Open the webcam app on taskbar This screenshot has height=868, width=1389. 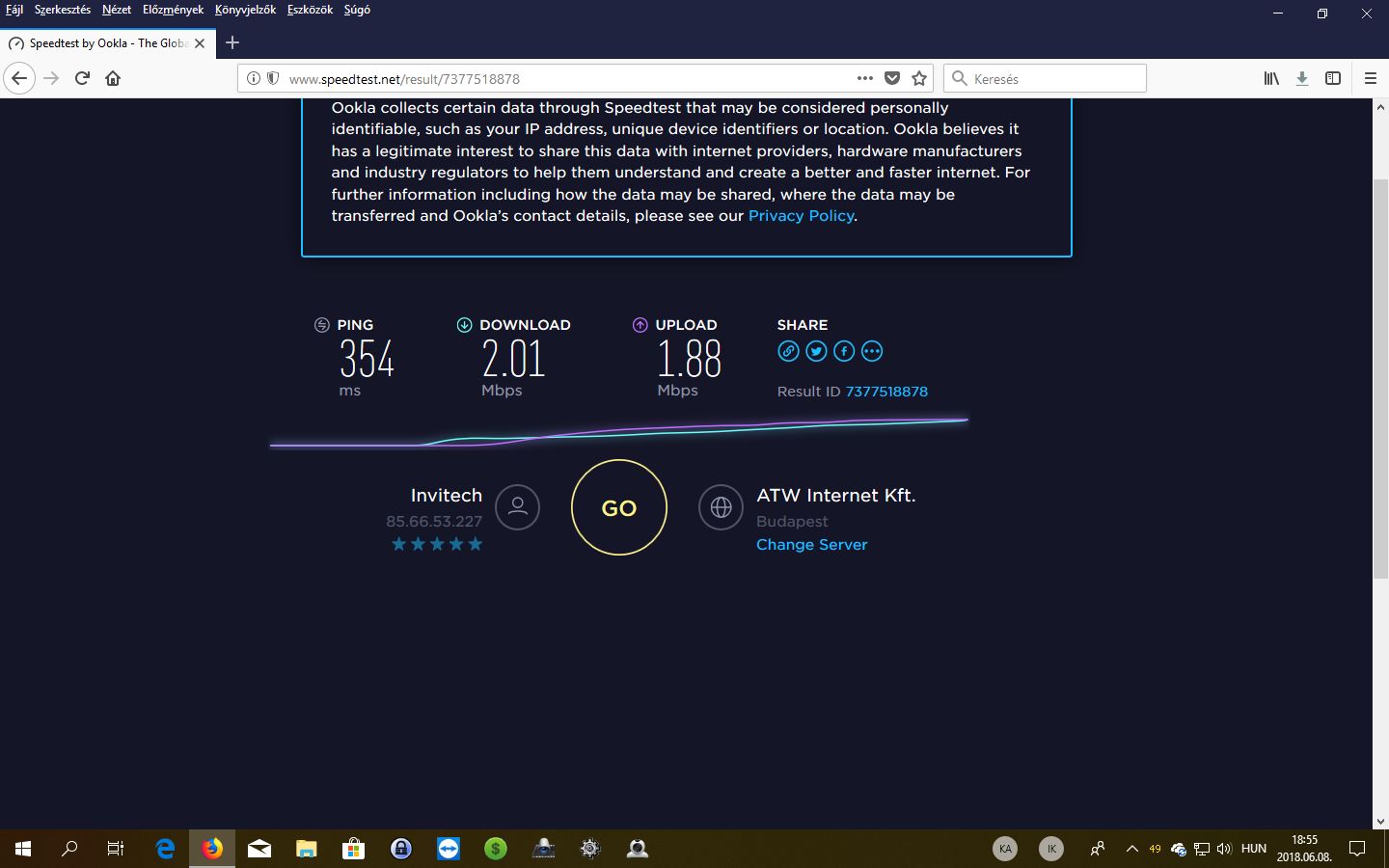[x=638, y=849]
